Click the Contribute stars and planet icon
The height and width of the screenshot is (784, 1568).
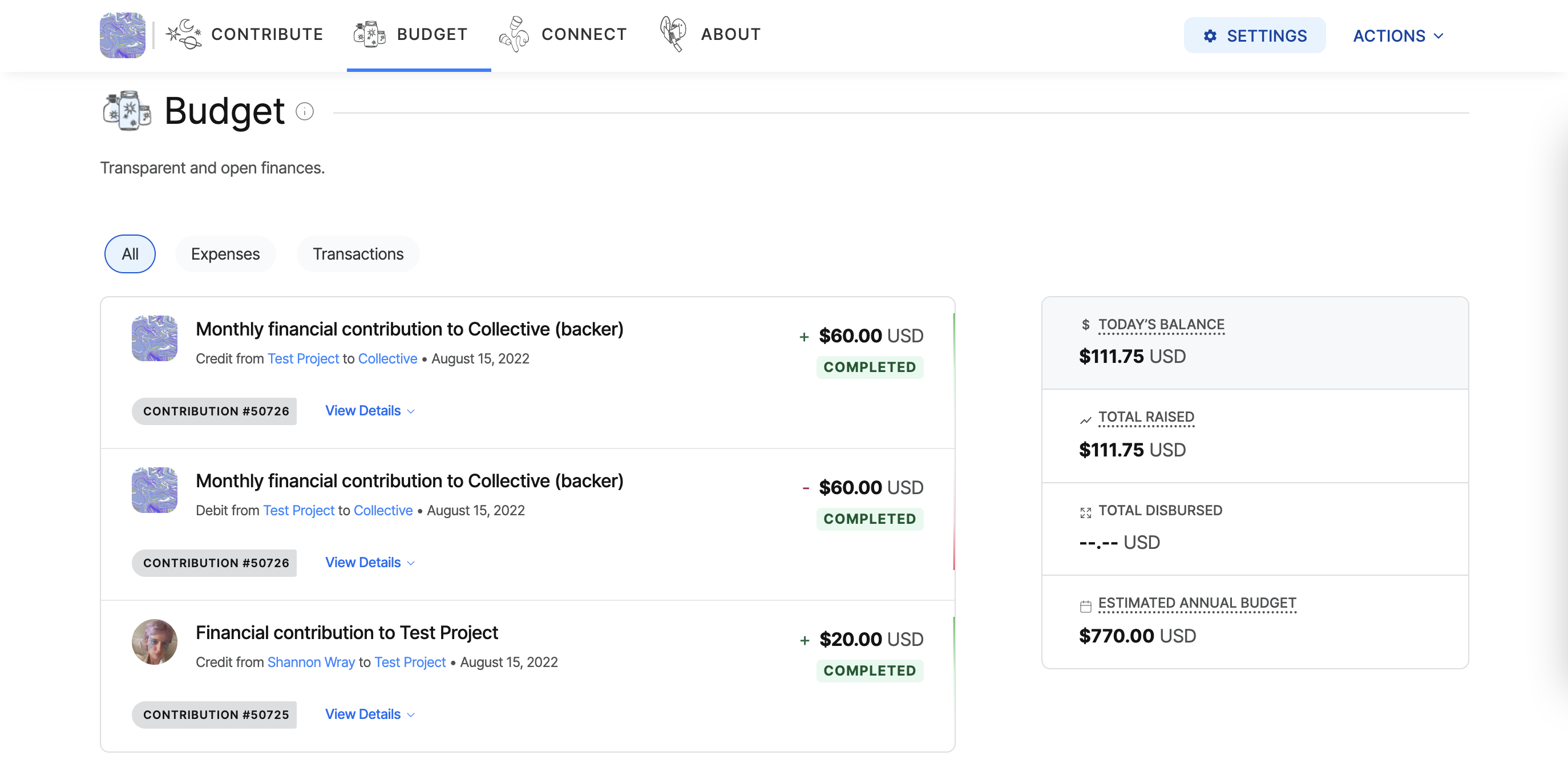[x=183, y=34]
